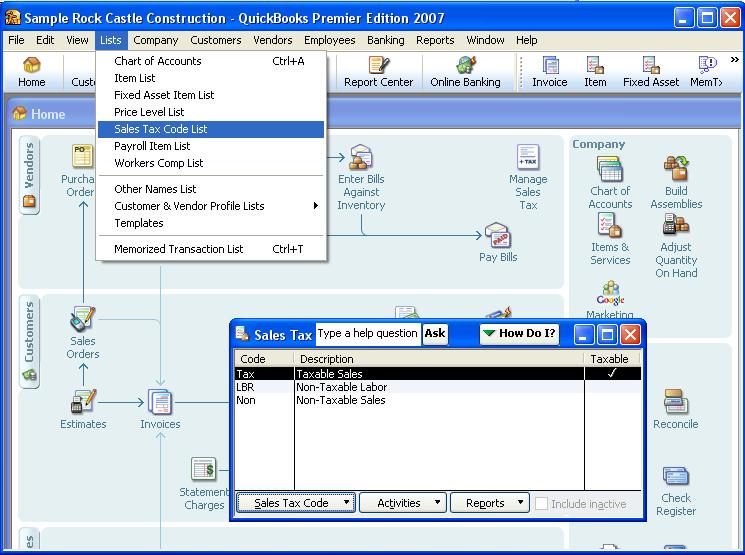Viewport: 745px width, 555px height.
Task: Click the Online Banking toolbar icon
Action: [x=465, y=71]
